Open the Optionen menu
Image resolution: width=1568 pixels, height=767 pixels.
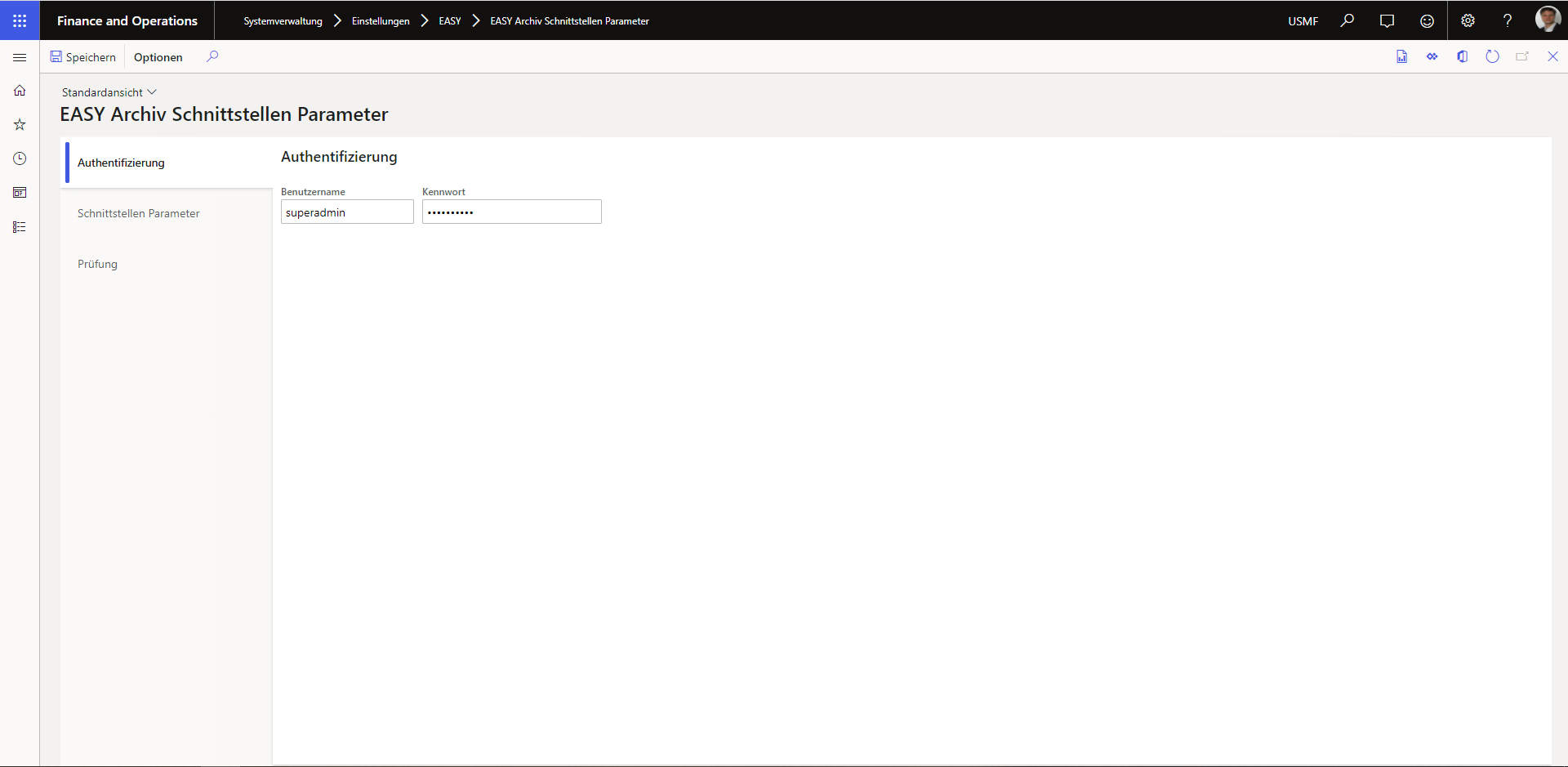click(158, 57)
